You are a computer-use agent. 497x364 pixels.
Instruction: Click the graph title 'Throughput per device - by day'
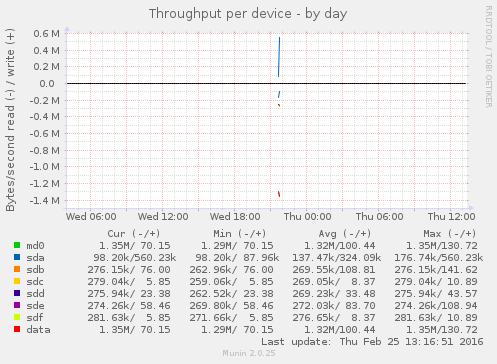[248, 14]
